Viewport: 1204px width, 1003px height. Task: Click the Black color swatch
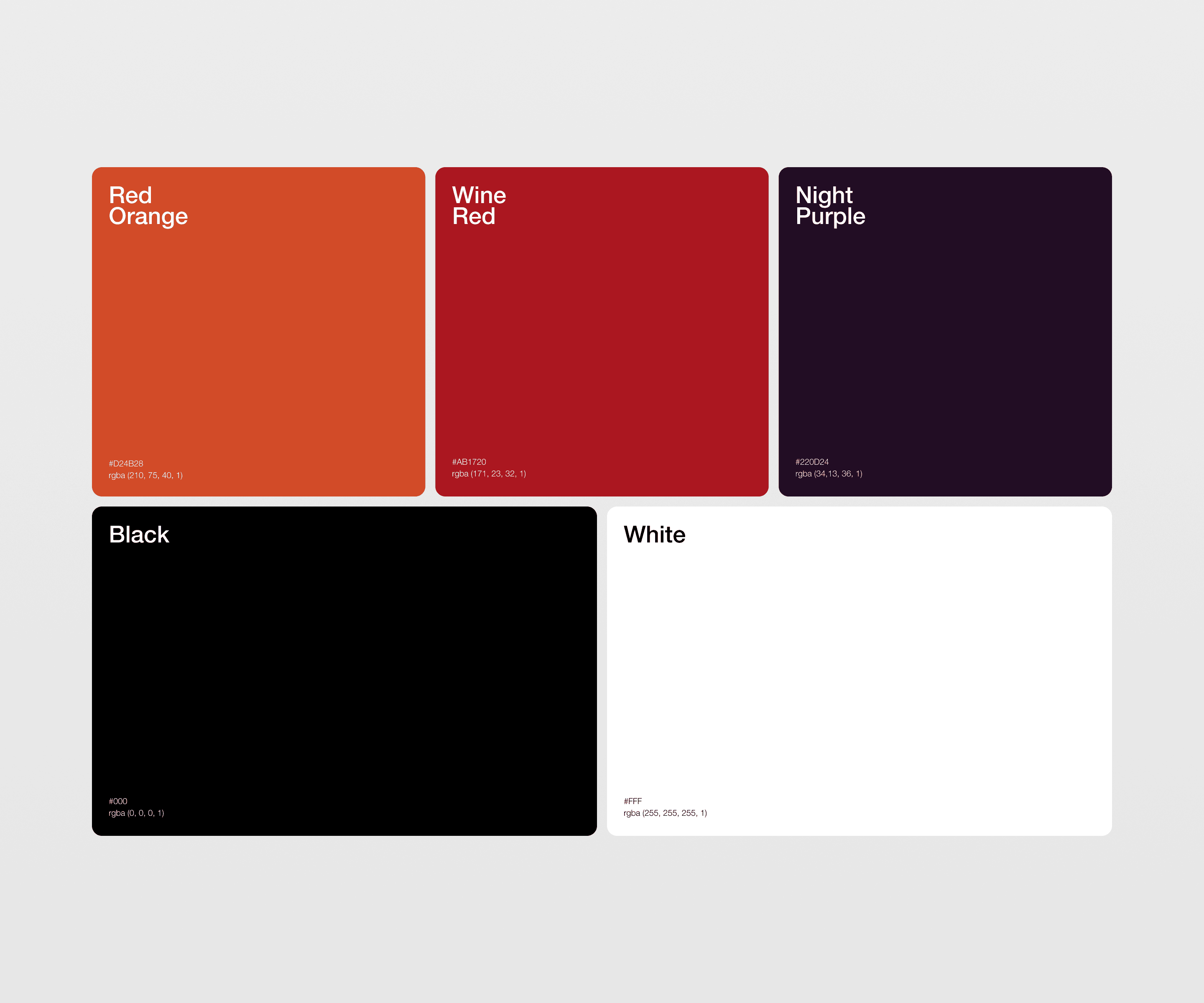344,671
